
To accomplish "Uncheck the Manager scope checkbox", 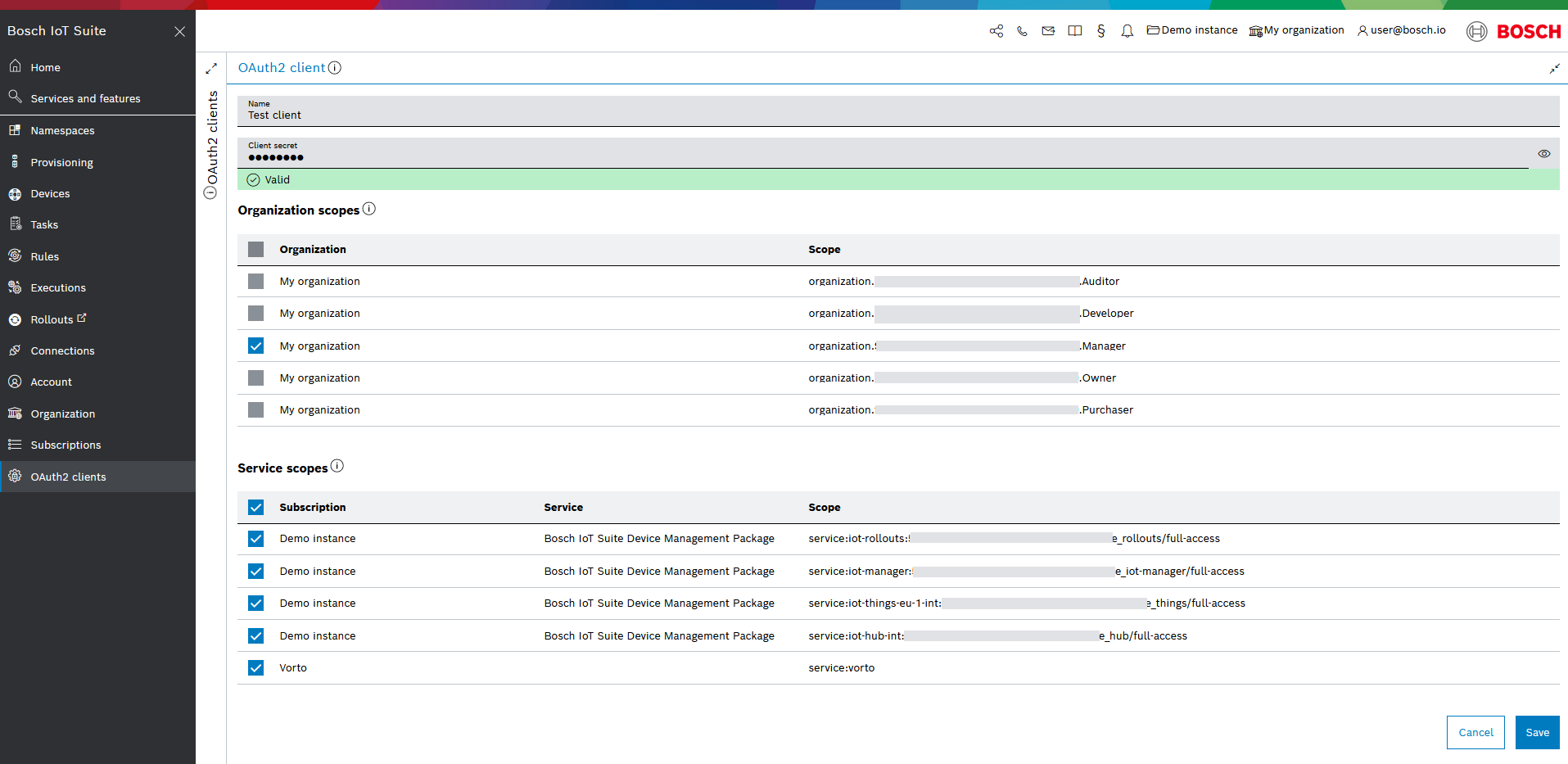I will tap(256, 346).
